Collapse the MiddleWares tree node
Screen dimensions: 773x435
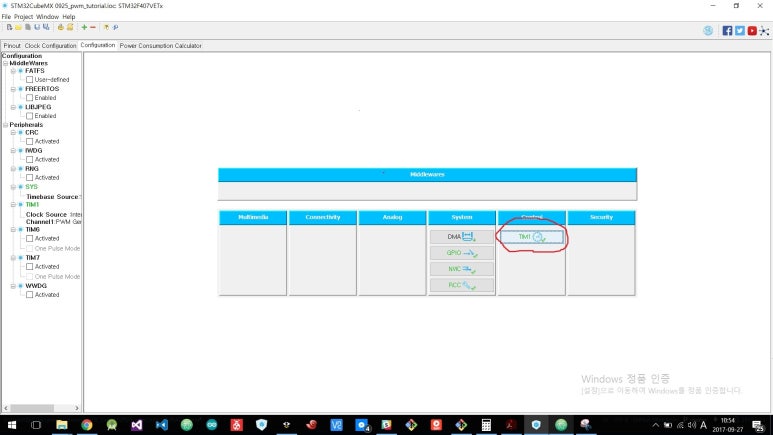coord(5,63)
